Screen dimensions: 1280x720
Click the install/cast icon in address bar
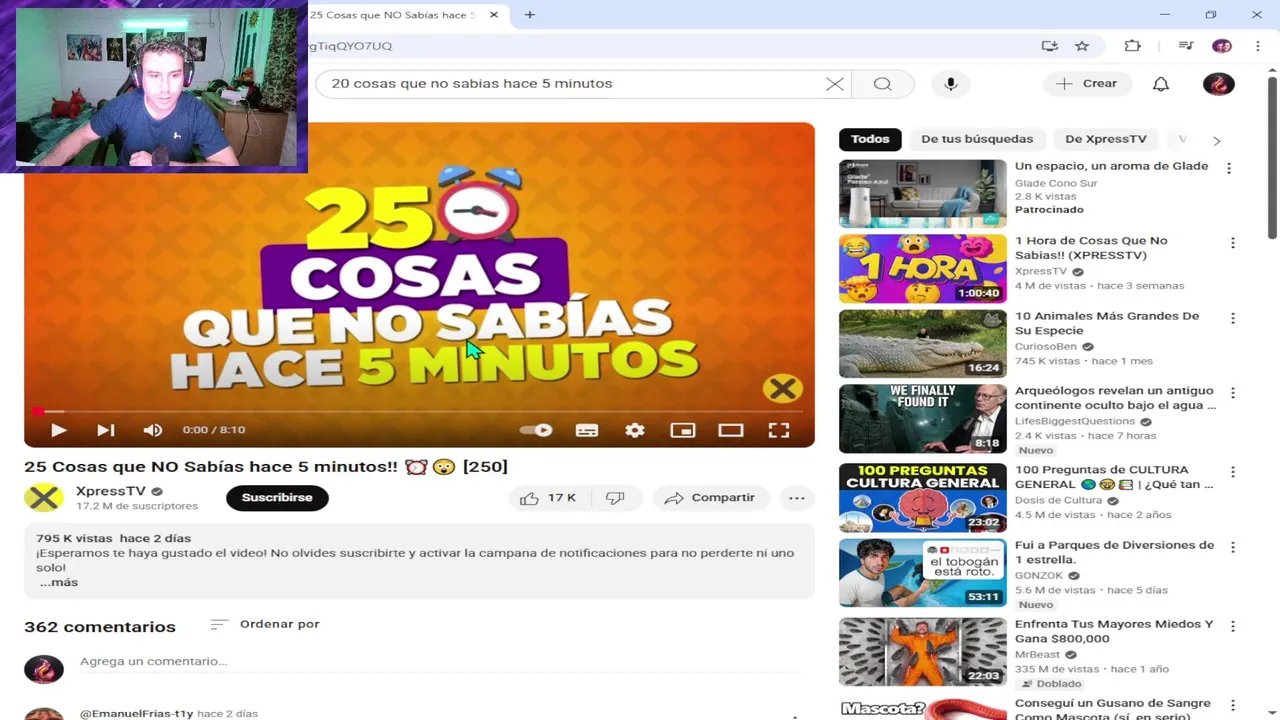(1049, 46)
